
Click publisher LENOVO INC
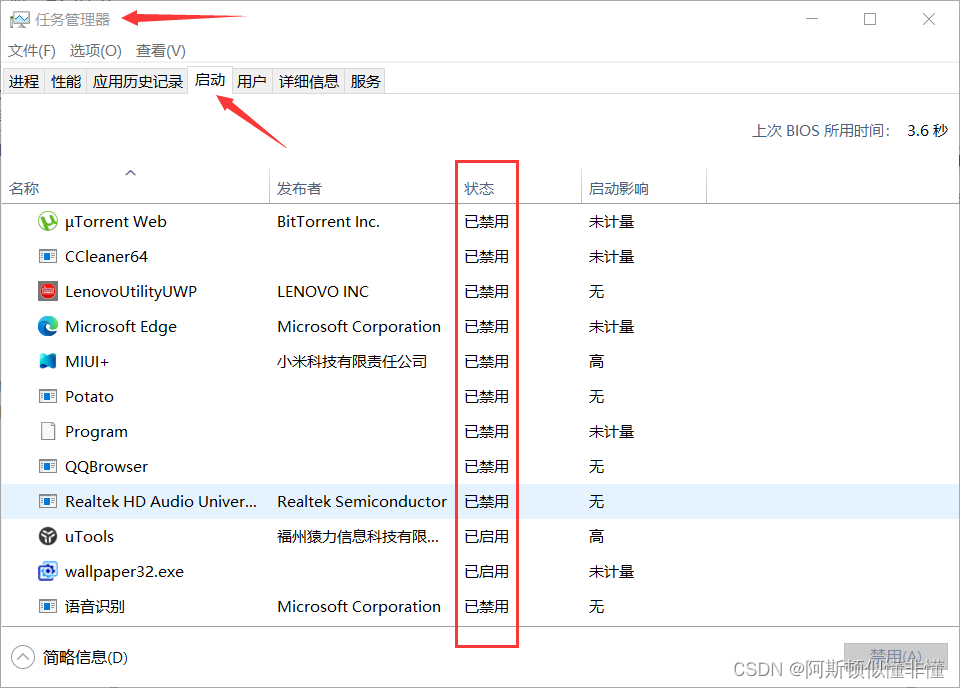(323, 291)
